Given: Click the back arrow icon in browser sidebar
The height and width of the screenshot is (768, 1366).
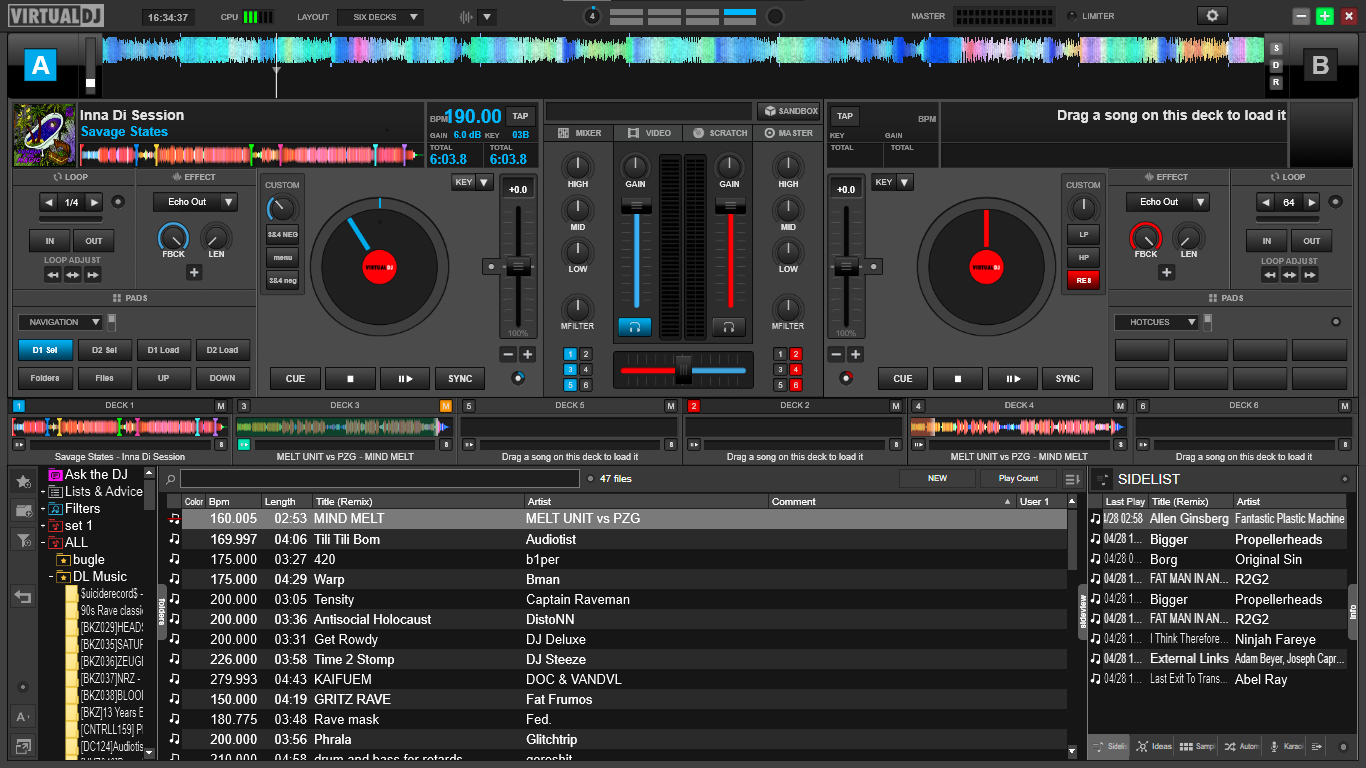Looking at the screenshot, I should pos(23,597).
